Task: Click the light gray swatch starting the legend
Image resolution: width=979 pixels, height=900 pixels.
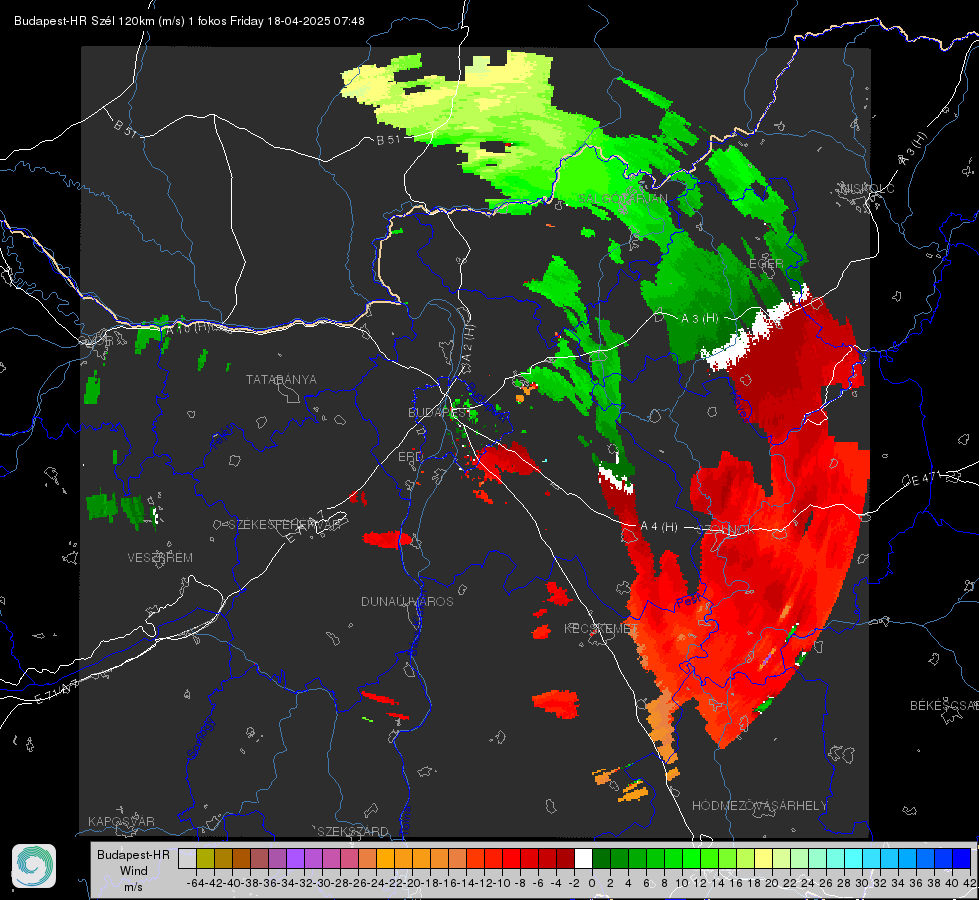Action: point(187,858)
